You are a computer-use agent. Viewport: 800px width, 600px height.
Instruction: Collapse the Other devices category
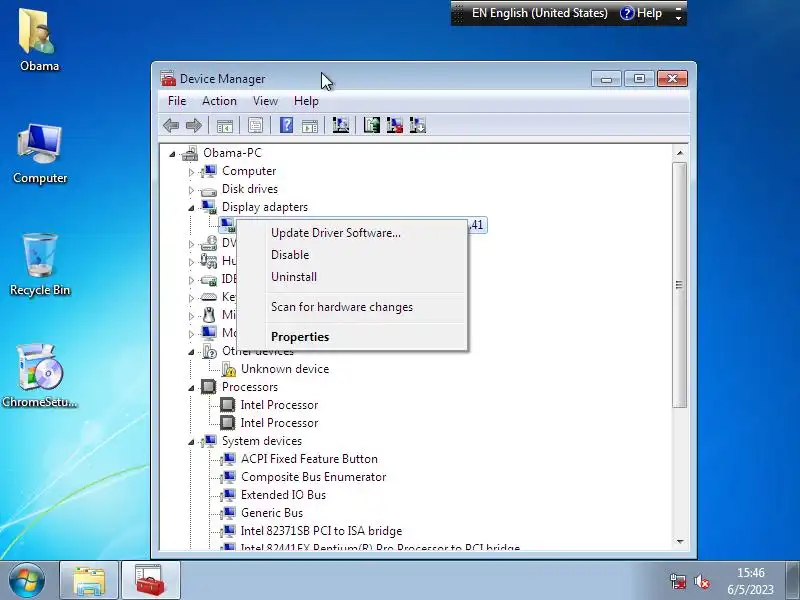pos(191,352)
